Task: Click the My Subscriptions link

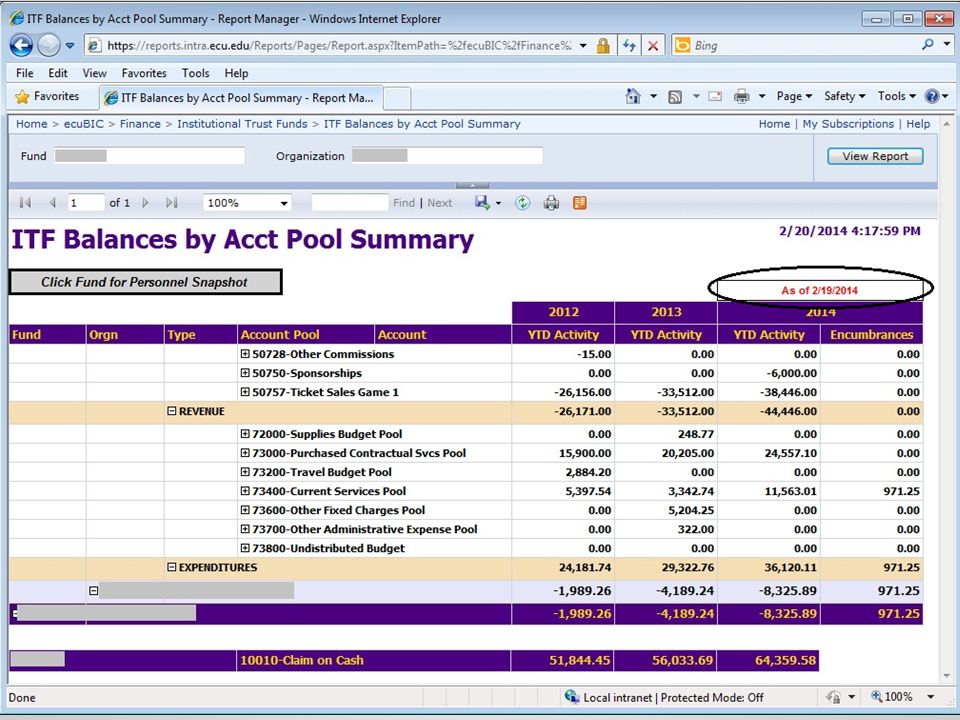Action: tap(848, 124)
